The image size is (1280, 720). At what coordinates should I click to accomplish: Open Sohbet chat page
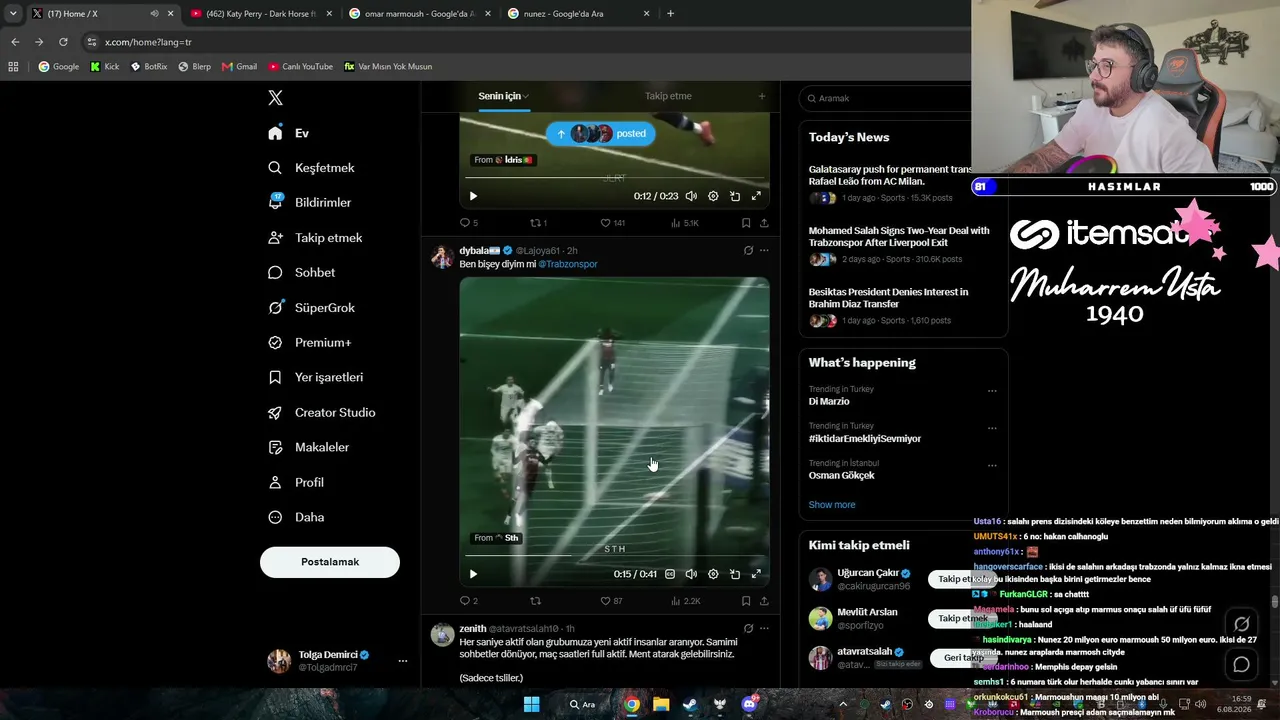[x=301, y=273]
